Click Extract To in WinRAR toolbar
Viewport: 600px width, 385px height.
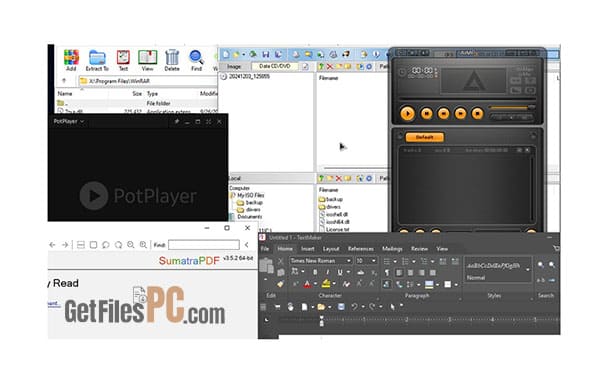pyautogui.click(x=97, y=60)
